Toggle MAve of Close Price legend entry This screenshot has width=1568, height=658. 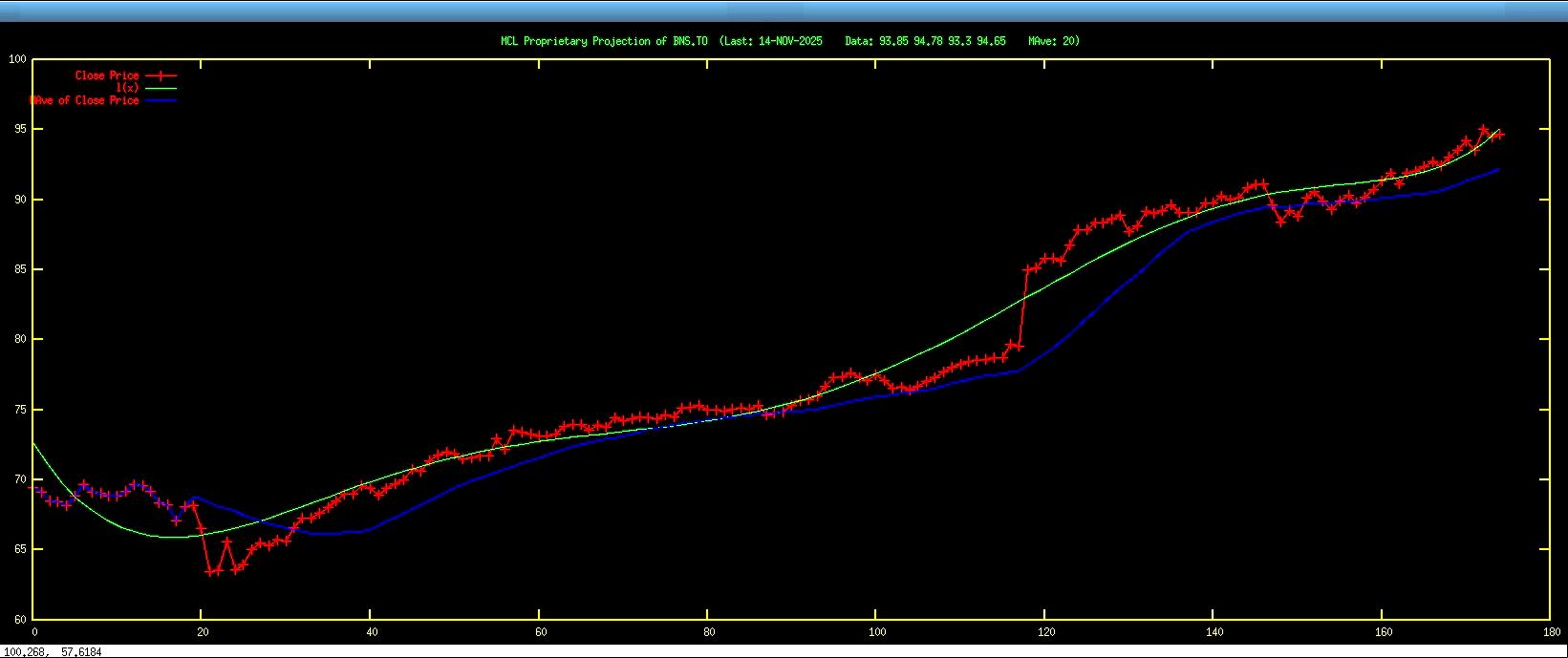pos(84,100)
